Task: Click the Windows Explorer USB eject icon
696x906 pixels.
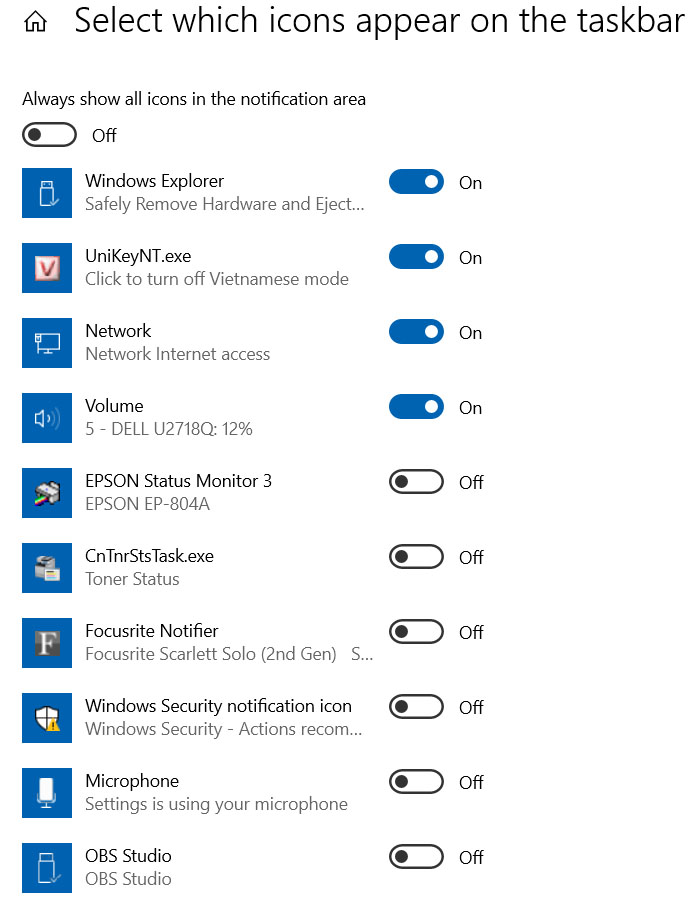Action: [x=47, y=193]
